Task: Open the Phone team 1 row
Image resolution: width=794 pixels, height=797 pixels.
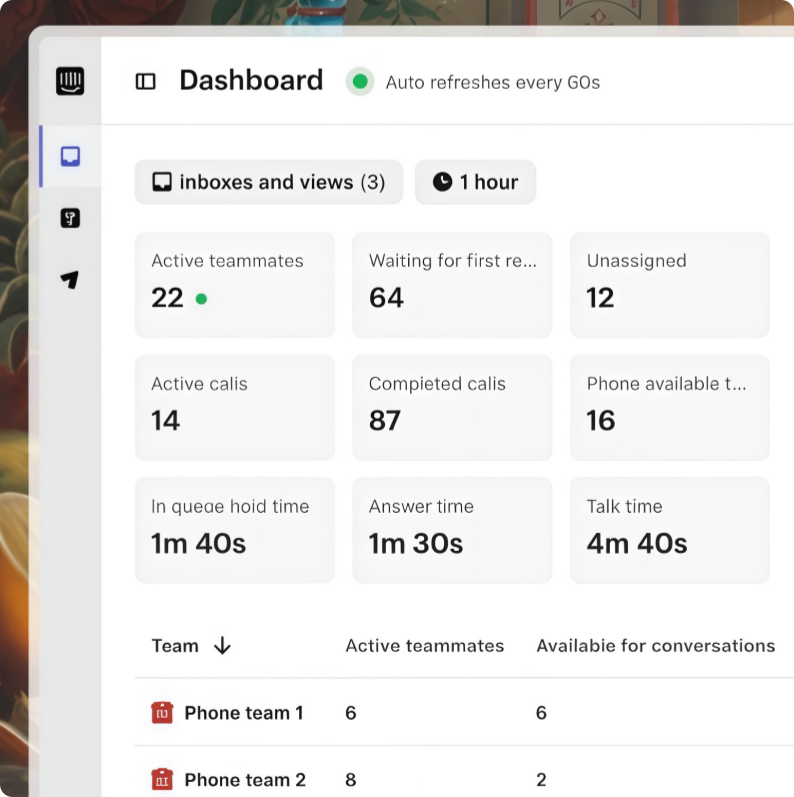Action: coord(244,713)
